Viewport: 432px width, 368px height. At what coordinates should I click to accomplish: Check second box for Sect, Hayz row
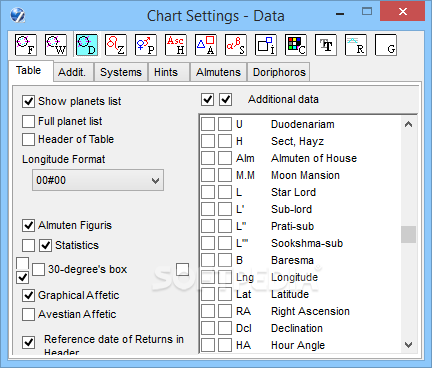(x=225, y=141)
